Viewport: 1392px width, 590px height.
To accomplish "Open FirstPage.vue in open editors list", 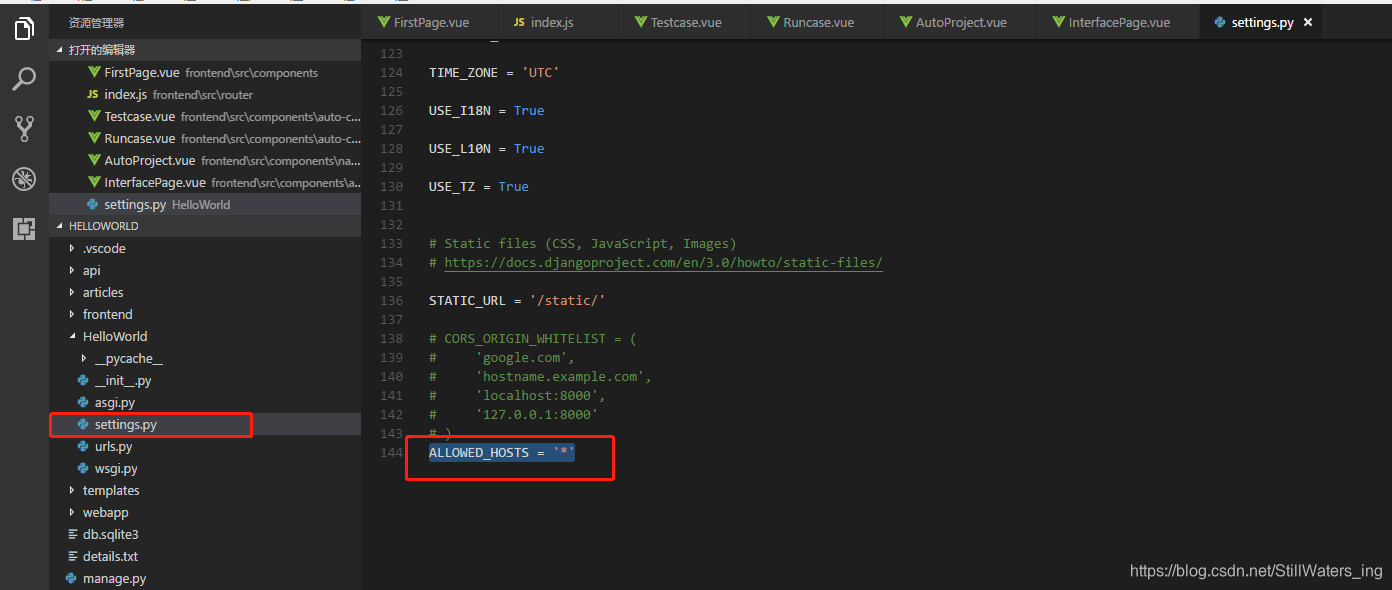I will [205, 72].
